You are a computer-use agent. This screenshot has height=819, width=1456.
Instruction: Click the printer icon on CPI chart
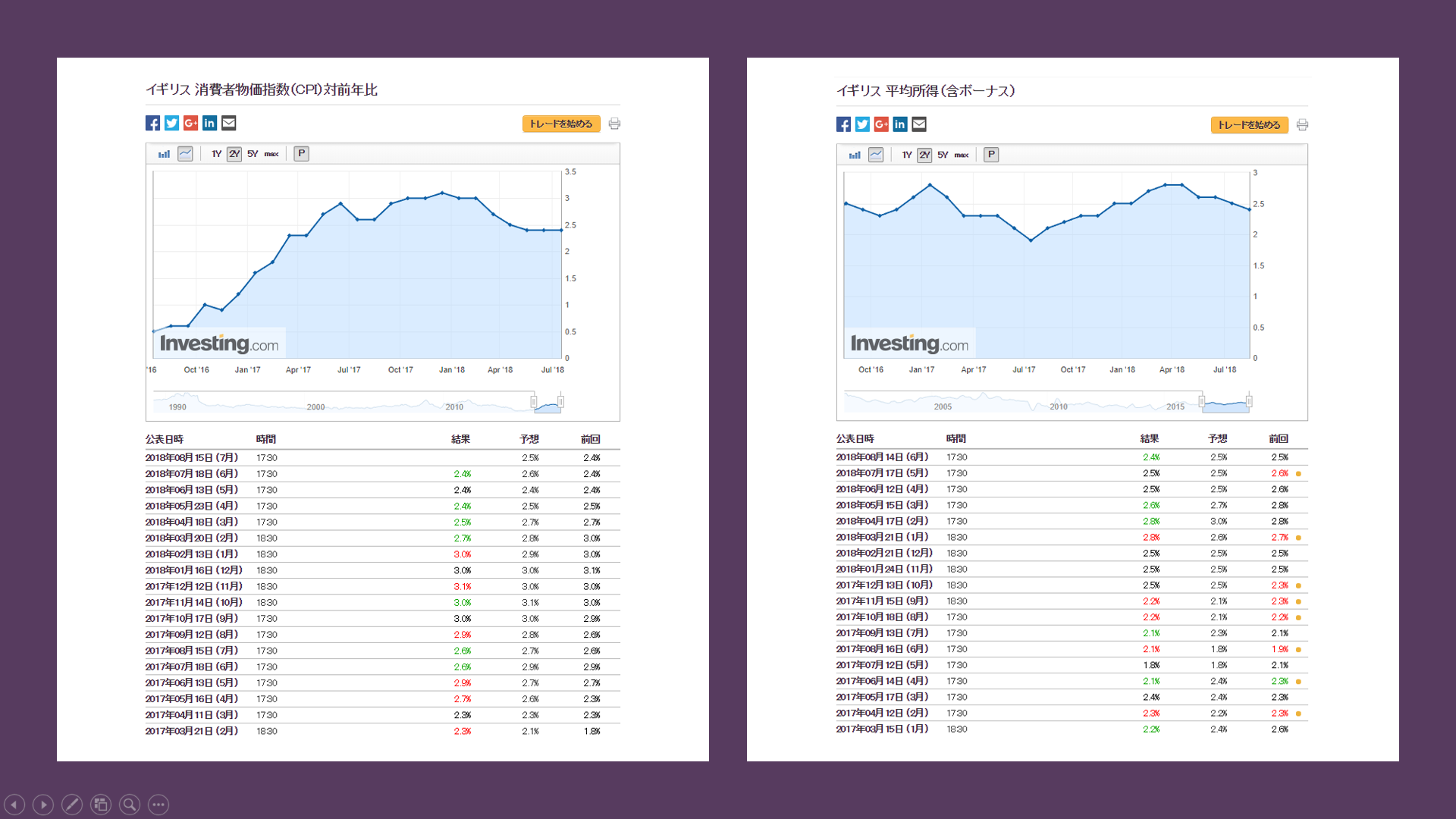[x=614, y=124]
